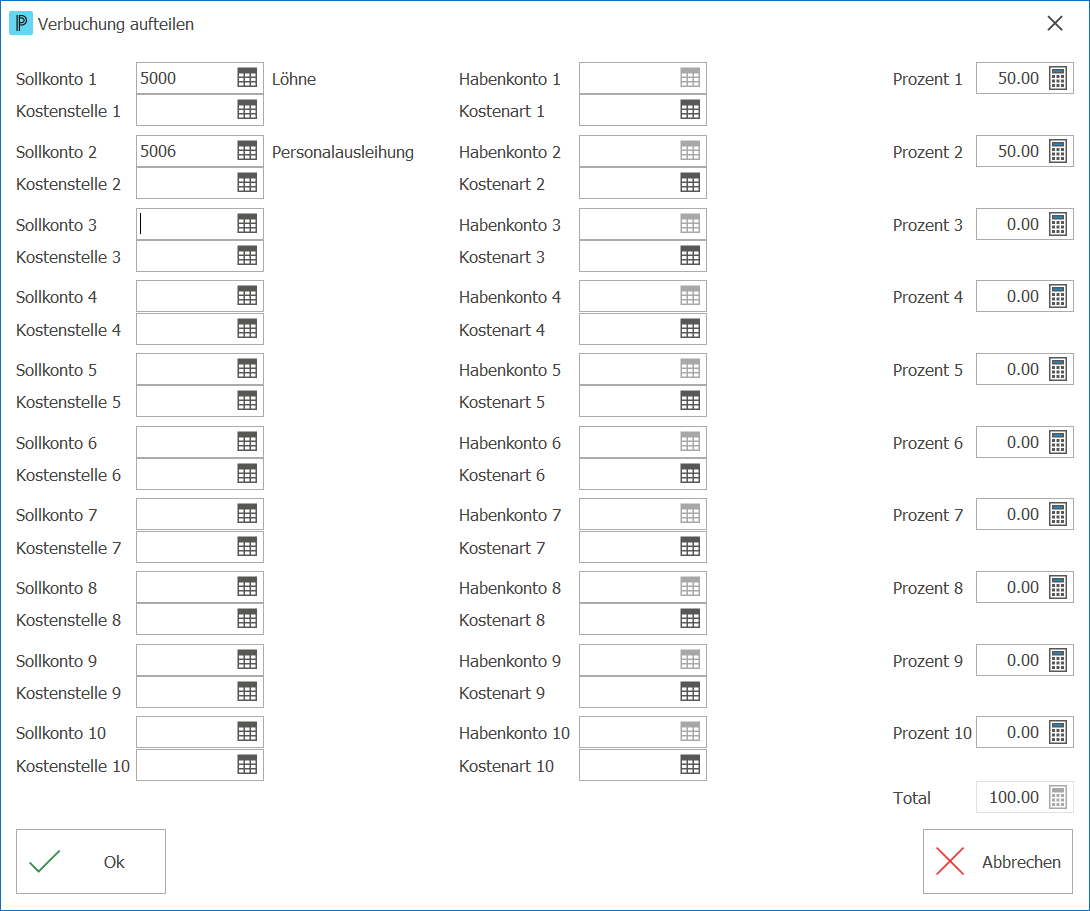Open account lookup for Sollkonto 2
1090x911 pixels.
[x=247, y=151]
